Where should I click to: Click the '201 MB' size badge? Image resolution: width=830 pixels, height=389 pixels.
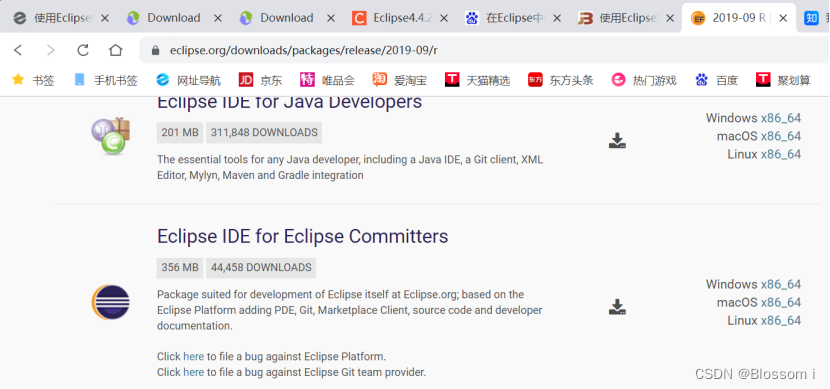tap(180, 132)
